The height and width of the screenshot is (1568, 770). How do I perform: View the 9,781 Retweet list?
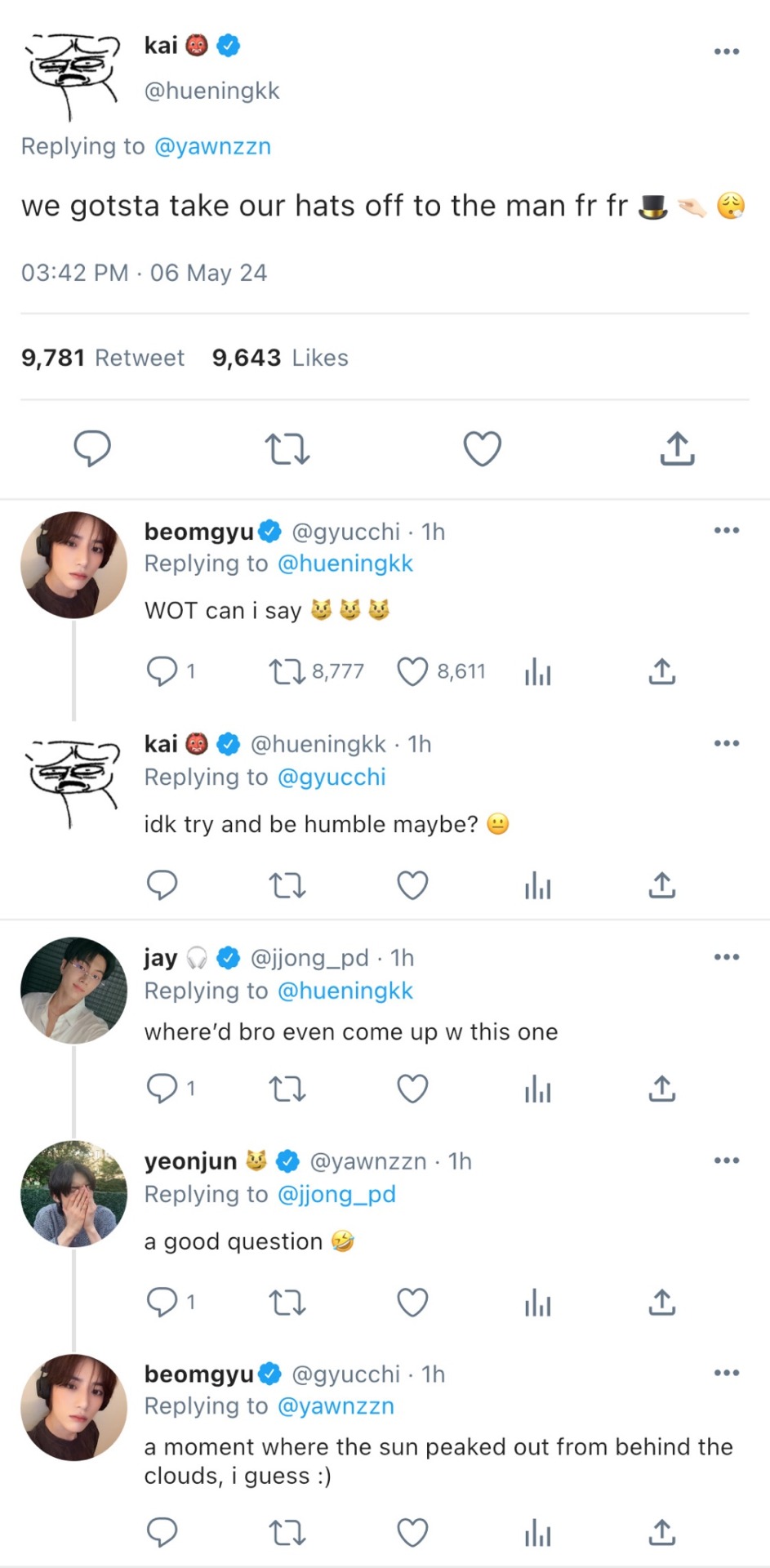coord(103,358)
